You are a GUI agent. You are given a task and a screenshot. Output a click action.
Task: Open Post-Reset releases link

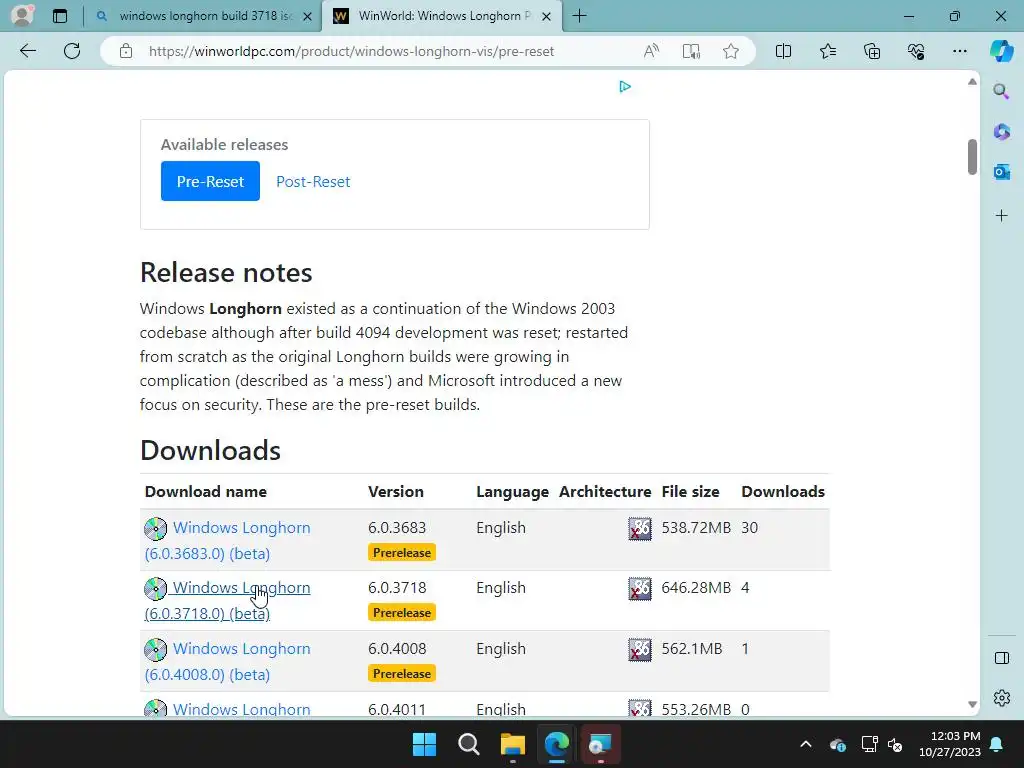[313, 182]
